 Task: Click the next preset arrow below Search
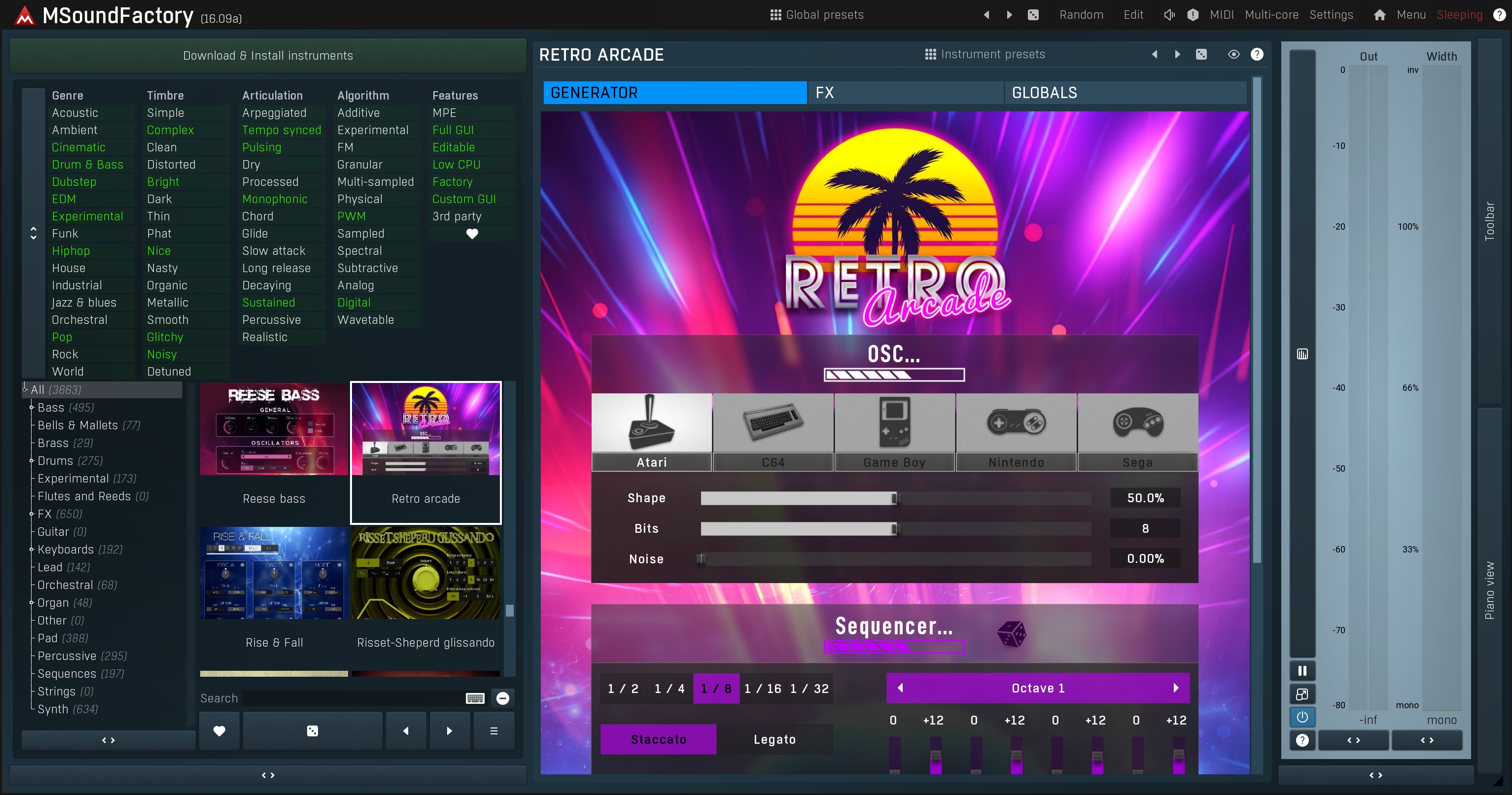pos(450,730)
